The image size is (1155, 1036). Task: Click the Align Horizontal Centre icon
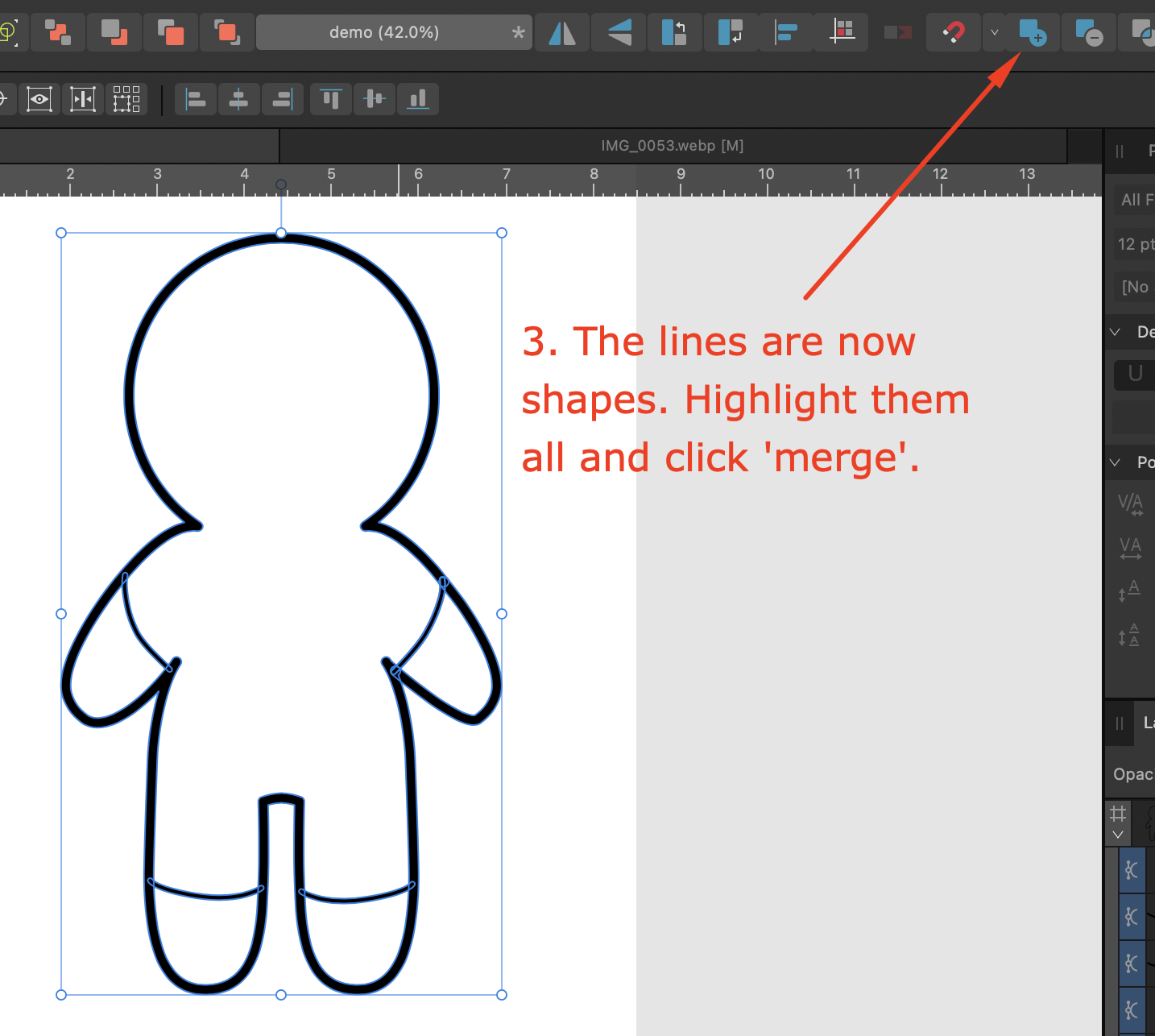pos(239,98)
